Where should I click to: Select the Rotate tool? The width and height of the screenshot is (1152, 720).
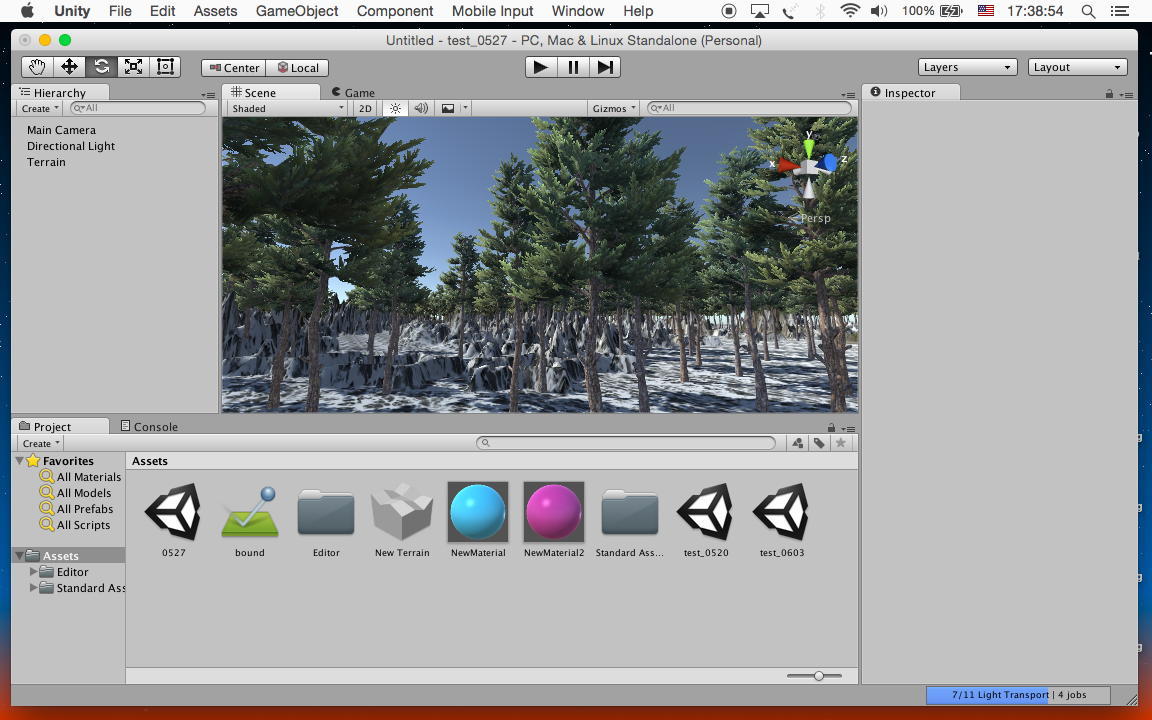[x=101, y=67]
